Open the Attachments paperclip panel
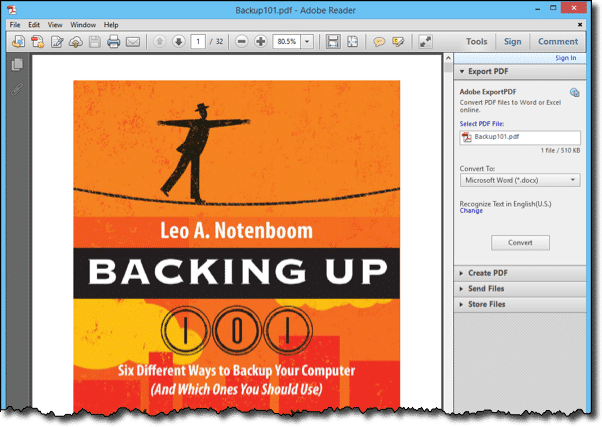This screenshot has width=602, height=427. tap(17, 89)
